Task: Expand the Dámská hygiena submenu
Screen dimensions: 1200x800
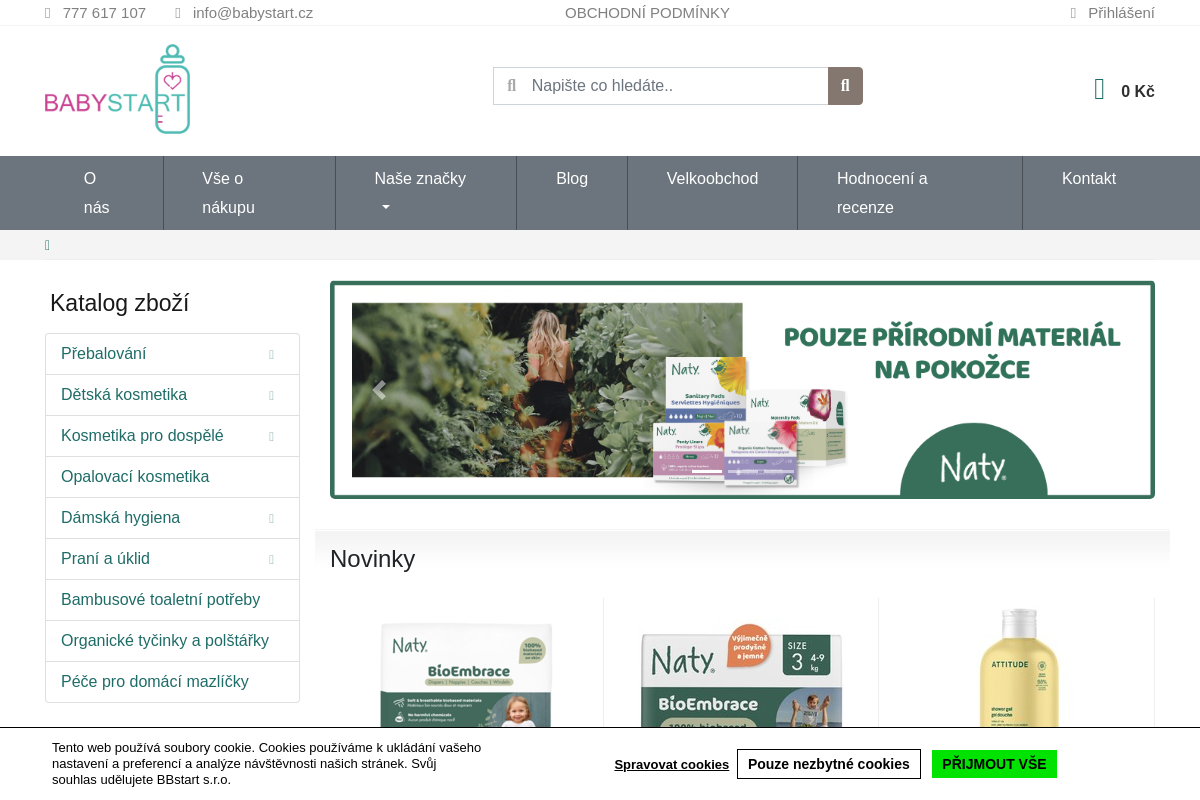Action: pos(271,518)
